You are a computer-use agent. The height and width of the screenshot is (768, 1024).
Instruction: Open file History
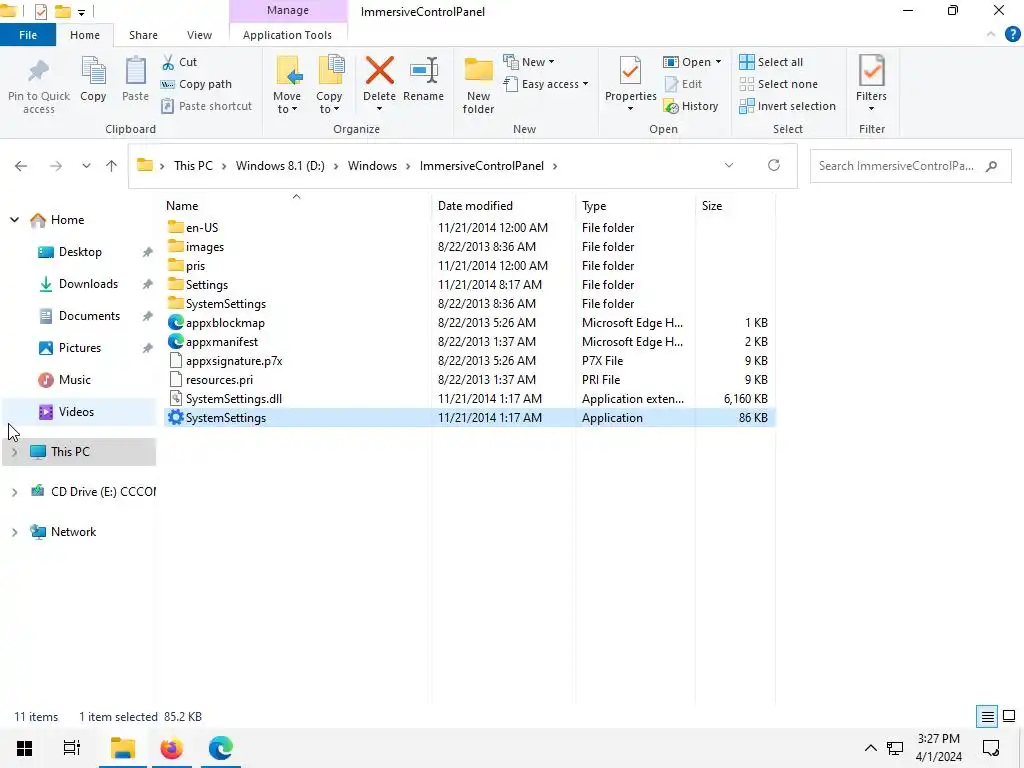click(690, 106)
